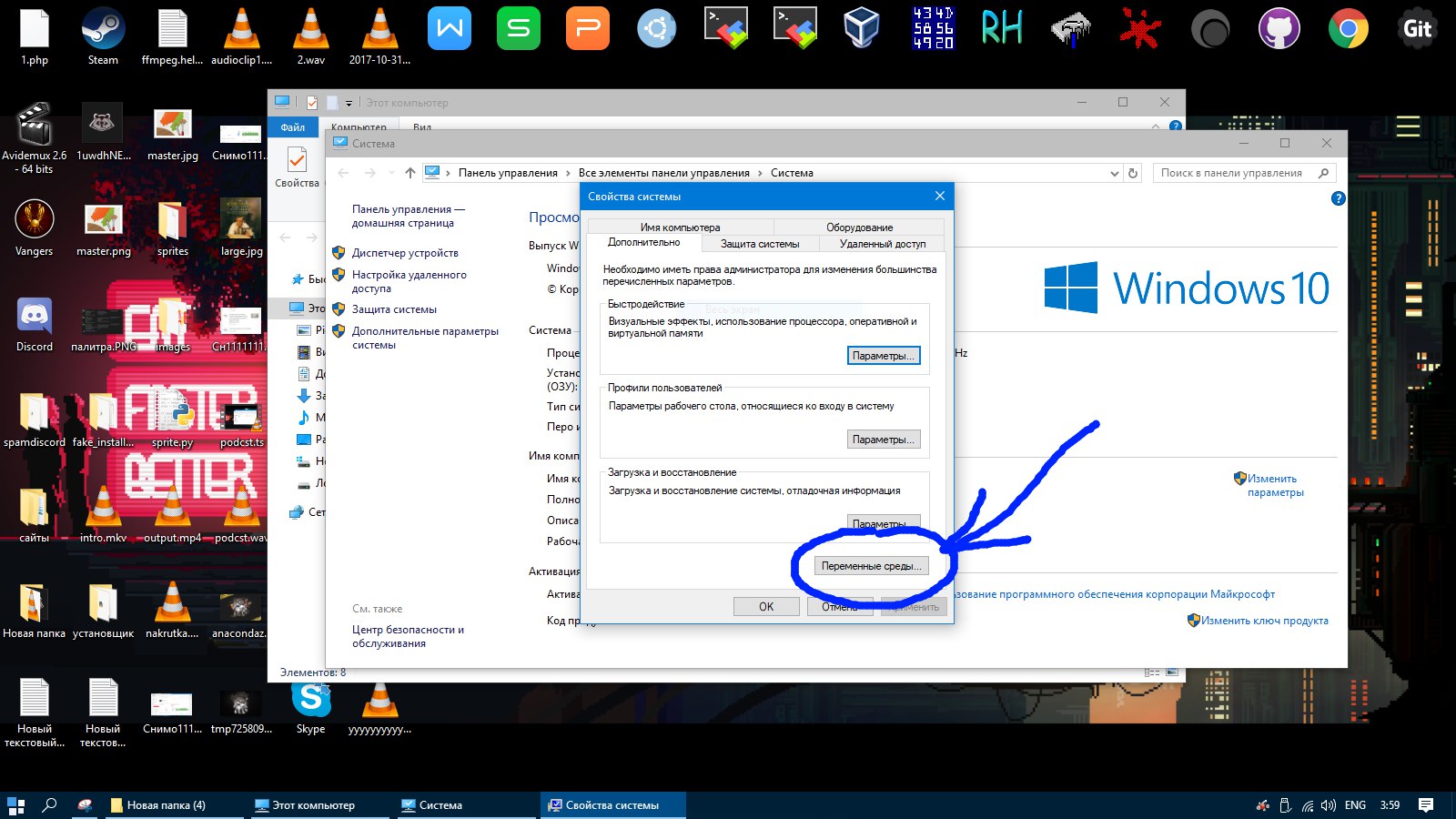Click Изменить ключ продукта link
This screenshot has height=819, width=1456.
(1264, 621)
